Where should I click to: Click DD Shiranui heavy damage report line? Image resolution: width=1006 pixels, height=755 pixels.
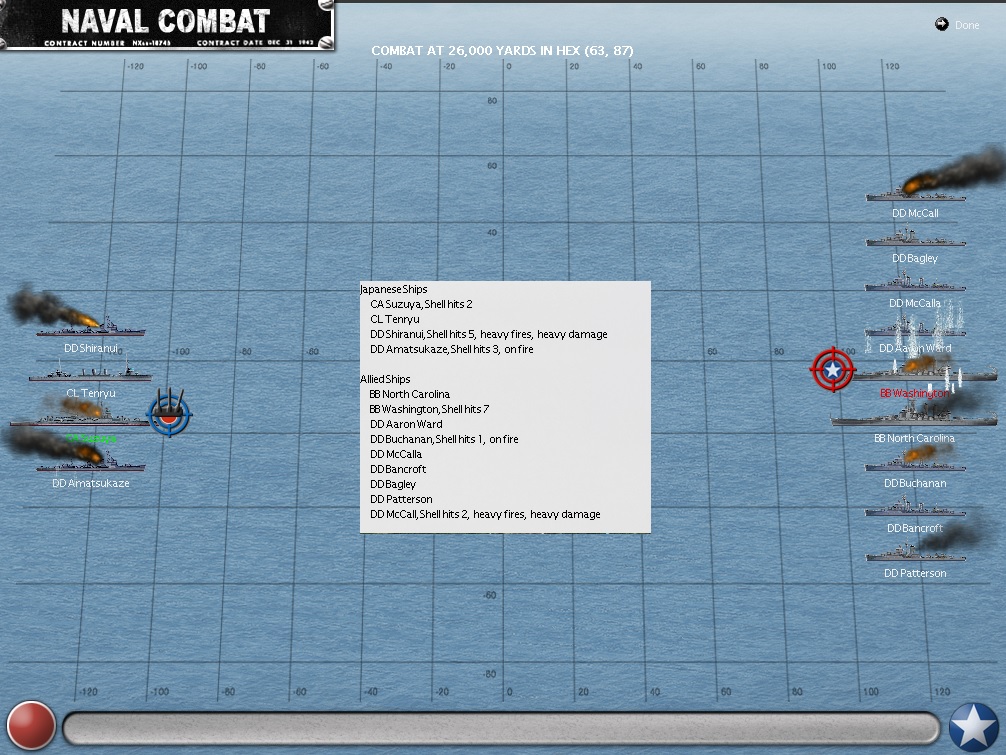(488, 334)
